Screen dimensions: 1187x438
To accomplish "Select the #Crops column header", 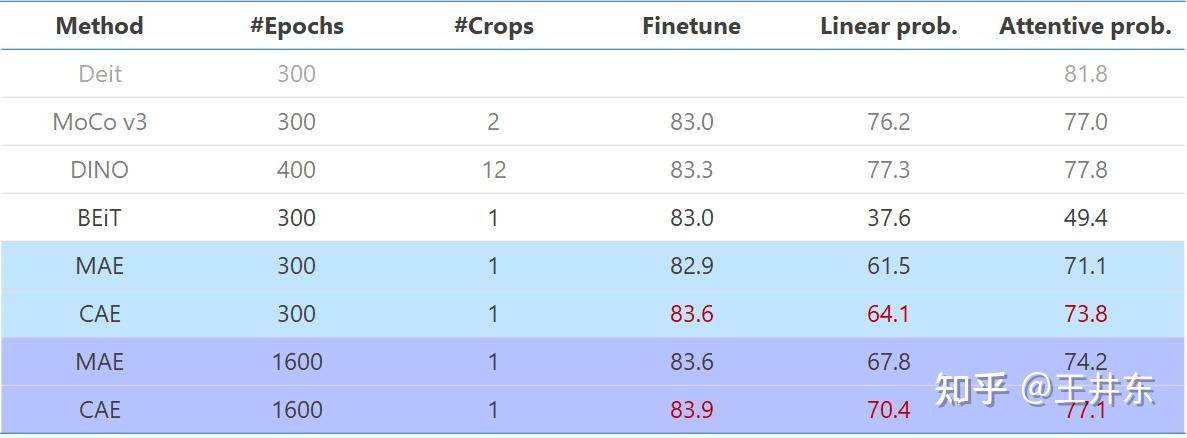I will pyautogui.click(x=493, y=26).
